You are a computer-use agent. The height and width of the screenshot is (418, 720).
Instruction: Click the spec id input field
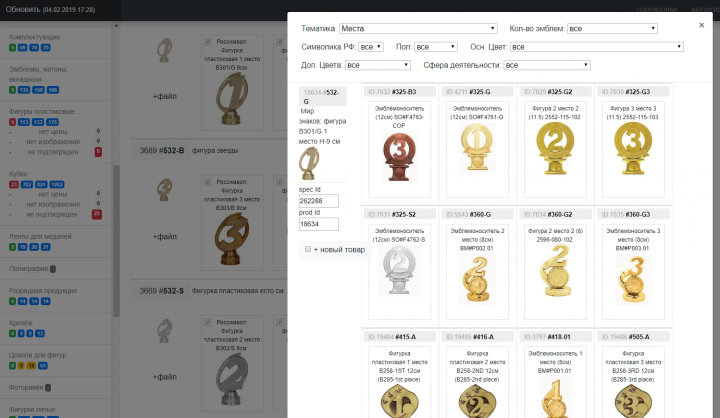(319, 201)
